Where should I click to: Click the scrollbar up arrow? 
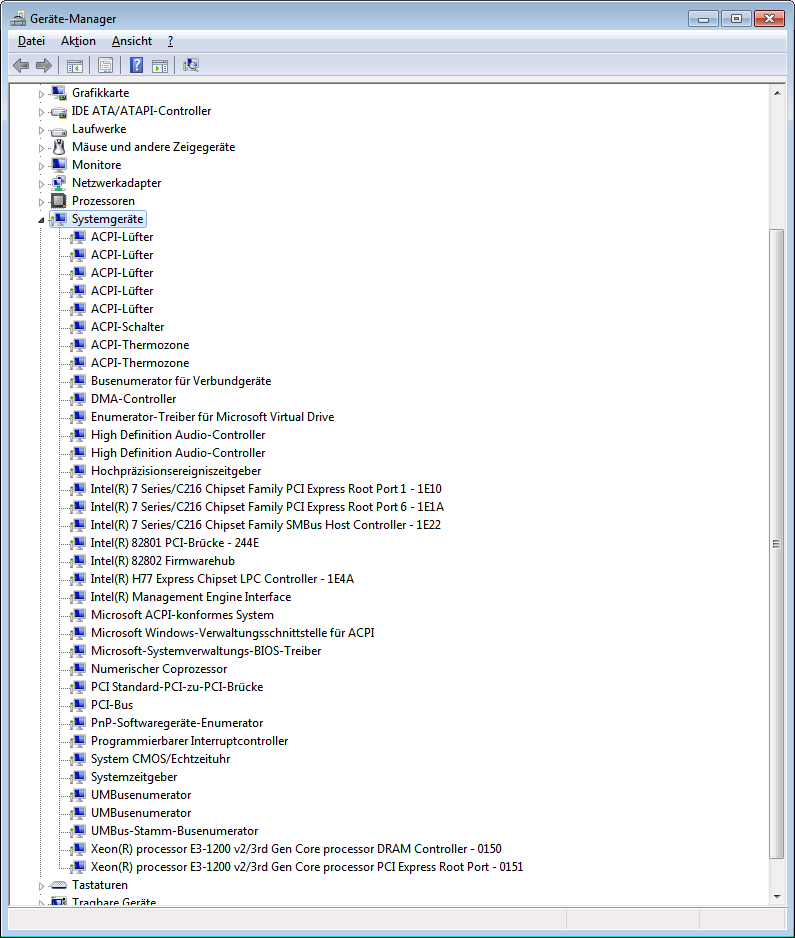pyautogui.click(x=776, y=93)
